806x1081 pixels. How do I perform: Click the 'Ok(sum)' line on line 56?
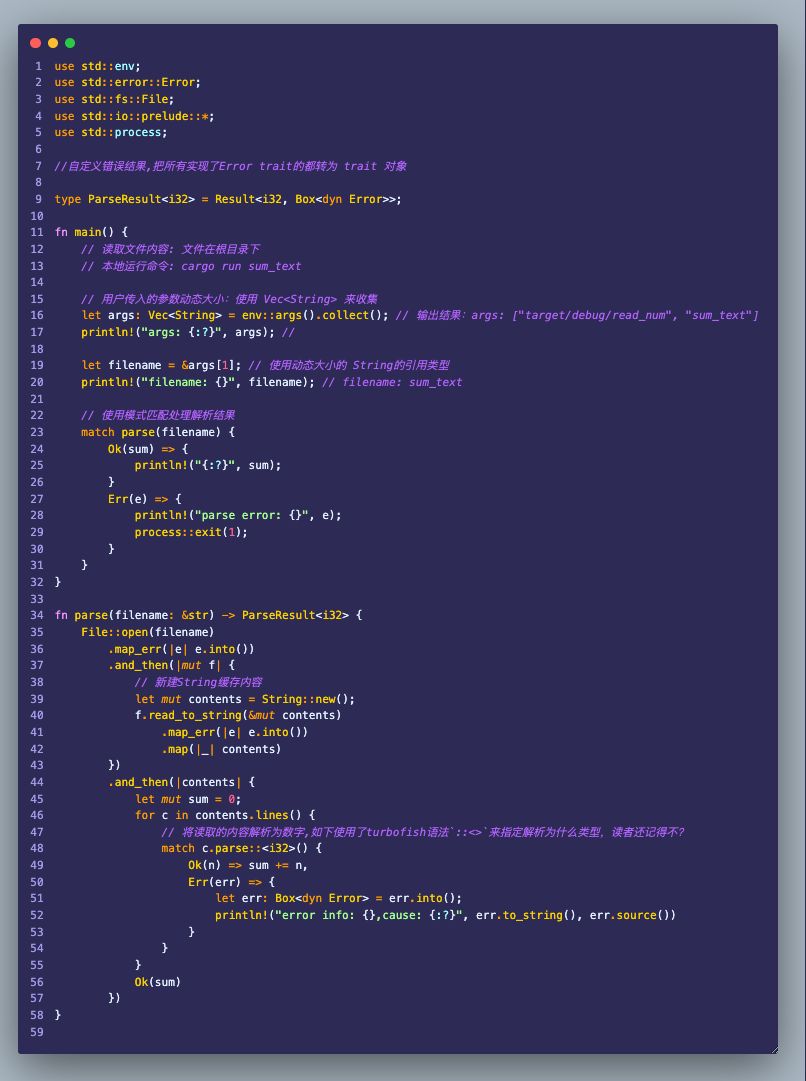click(158, 982)
